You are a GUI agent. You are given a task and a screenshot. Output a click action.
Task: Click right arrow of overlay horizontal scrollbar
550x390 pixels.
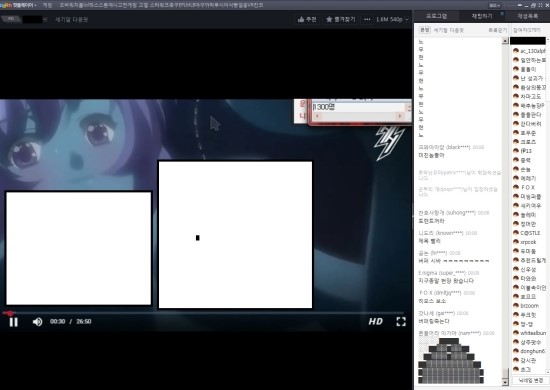(x=400, y=116)
